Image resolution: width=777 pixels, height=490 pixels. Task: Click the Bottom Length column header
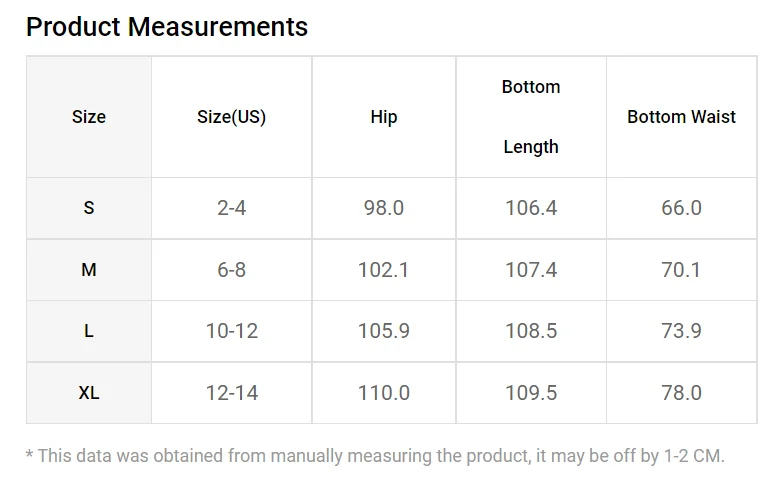click(x=531, y=117)
